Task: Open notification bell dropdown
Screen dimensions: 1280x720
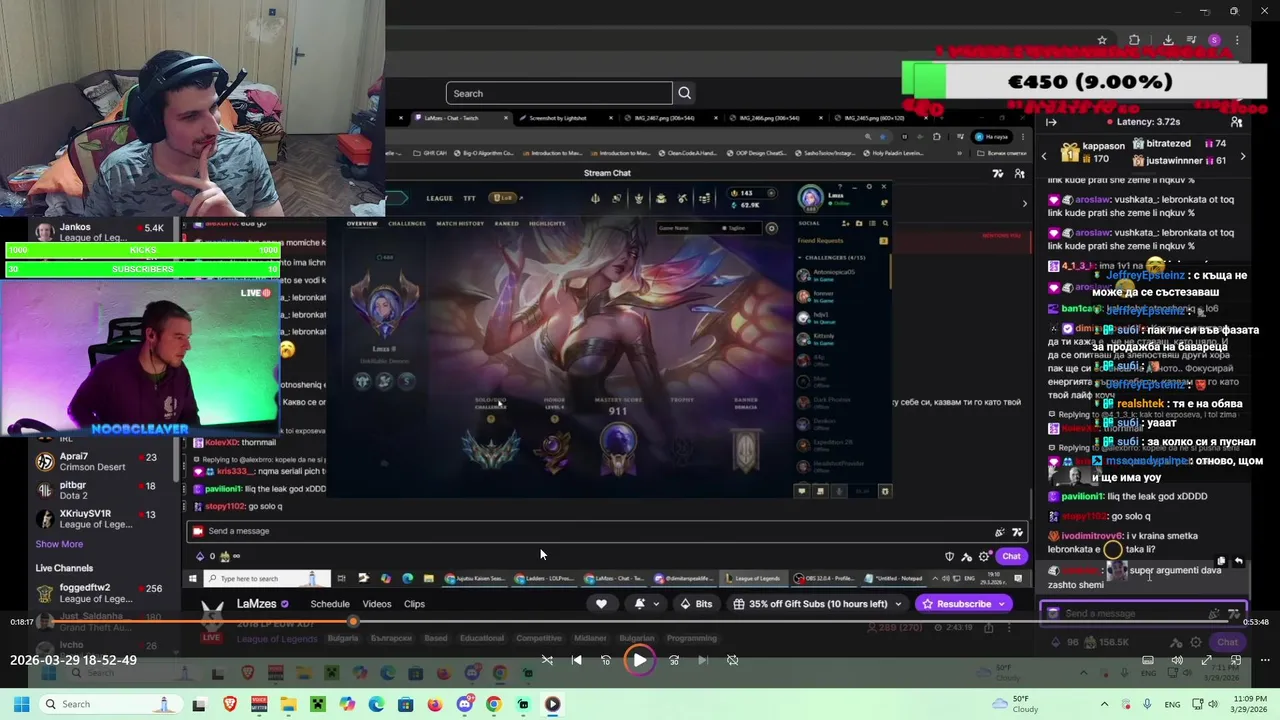Action: tap(646, 604)
